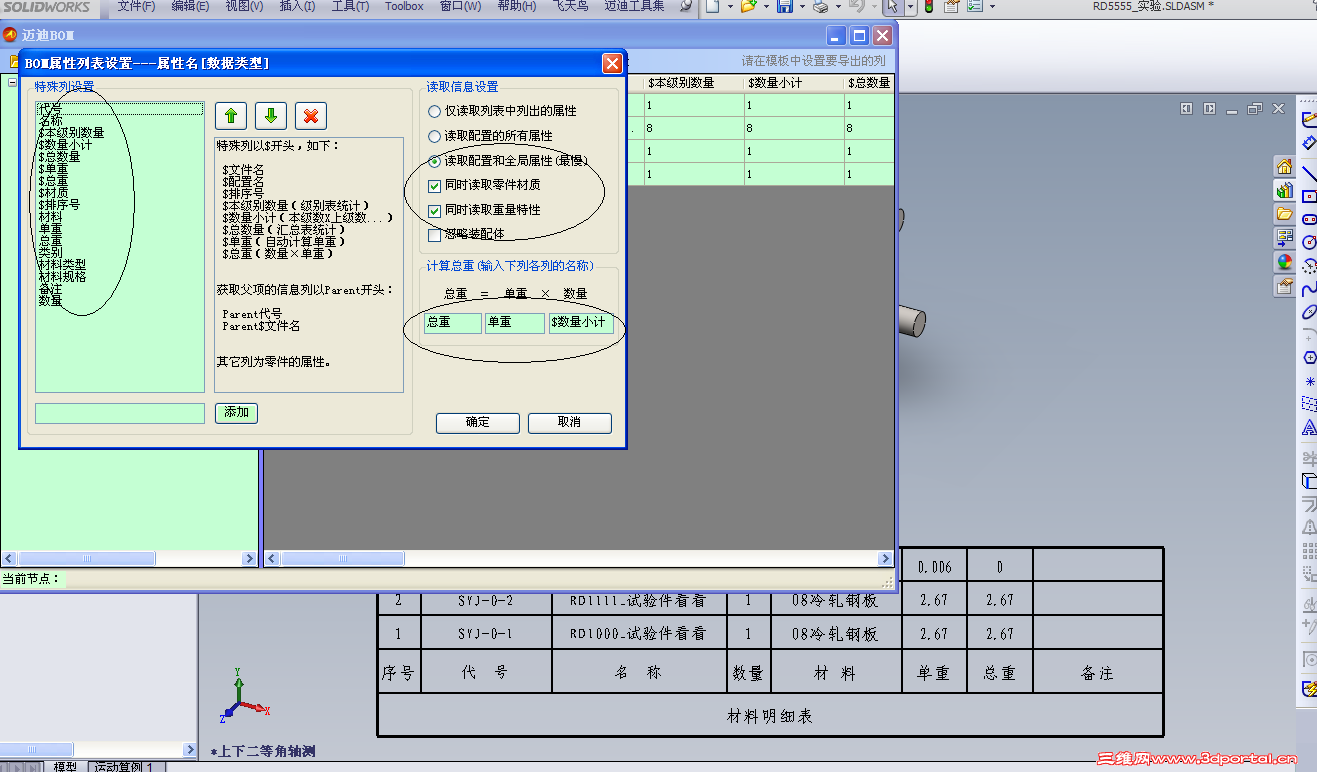Open the Options dropdown arrow
The width and height of the screenshot is (1317, 772).
[994, 7]
